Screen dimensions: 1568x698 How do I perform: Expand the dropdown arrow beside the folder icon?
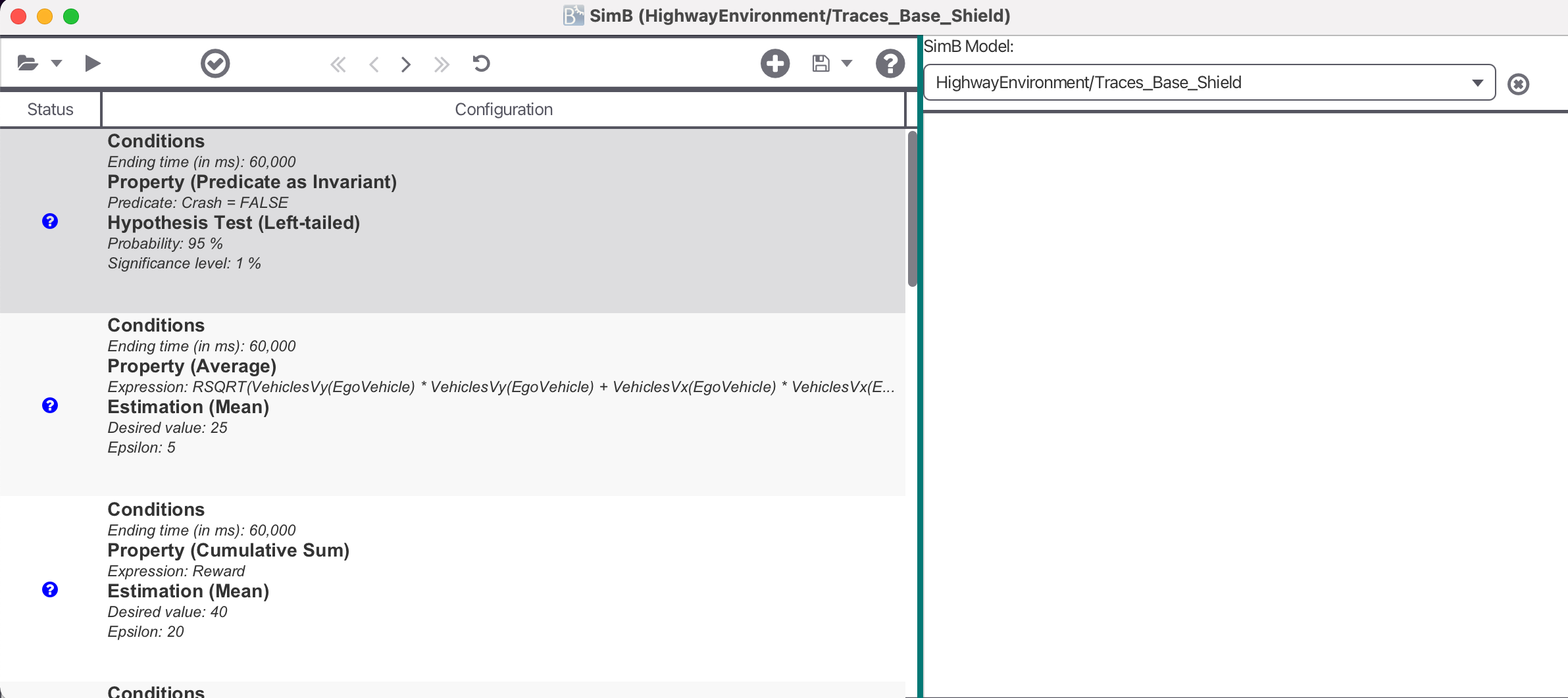(x=57, y=63)
